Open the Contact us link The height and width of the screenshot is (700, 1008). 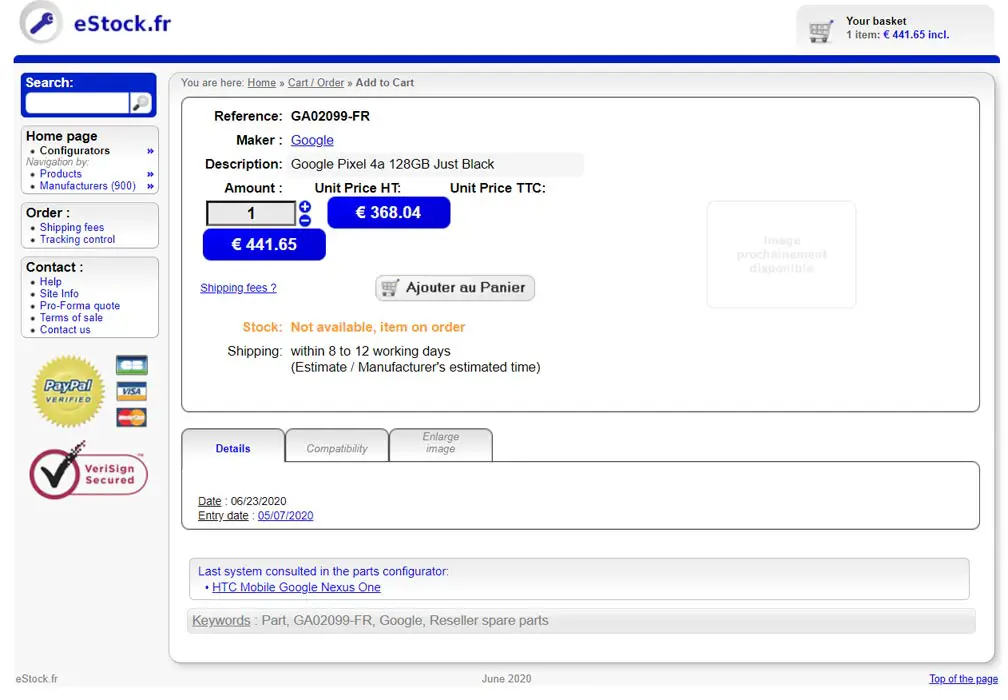click(65, 330)
